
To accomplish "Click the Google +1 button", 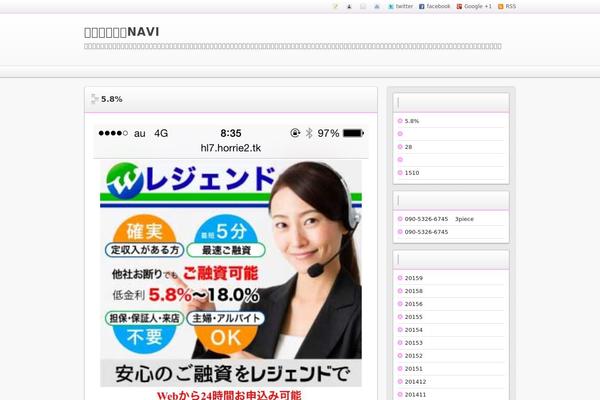I will (x=474, y=7).
